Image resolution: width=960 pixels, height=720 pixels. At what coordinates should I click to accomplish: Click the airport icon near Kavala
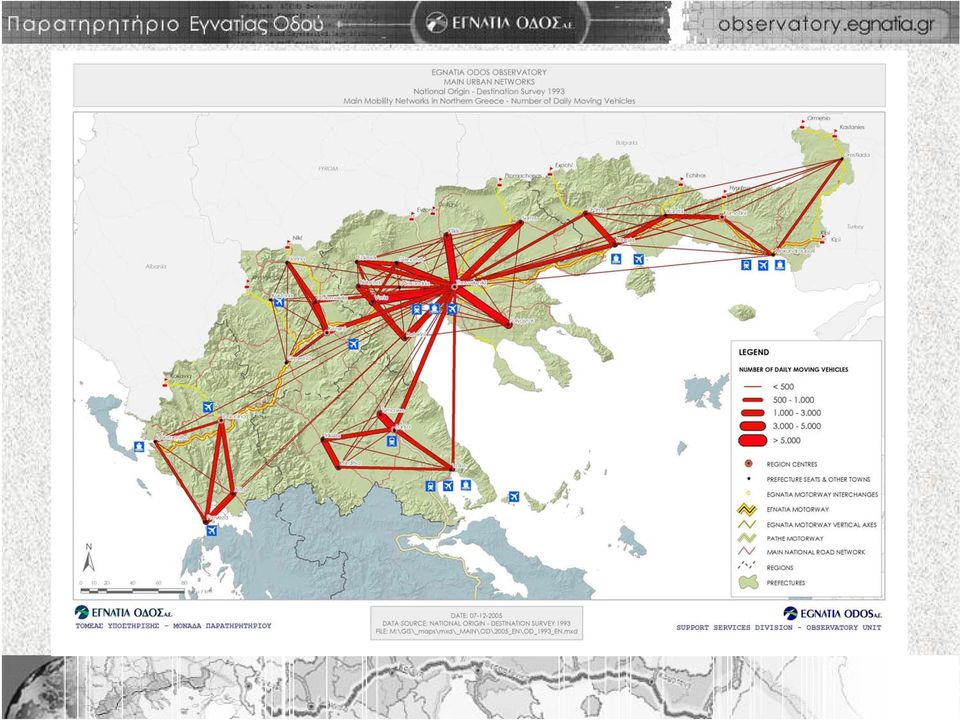pos(639,259)
